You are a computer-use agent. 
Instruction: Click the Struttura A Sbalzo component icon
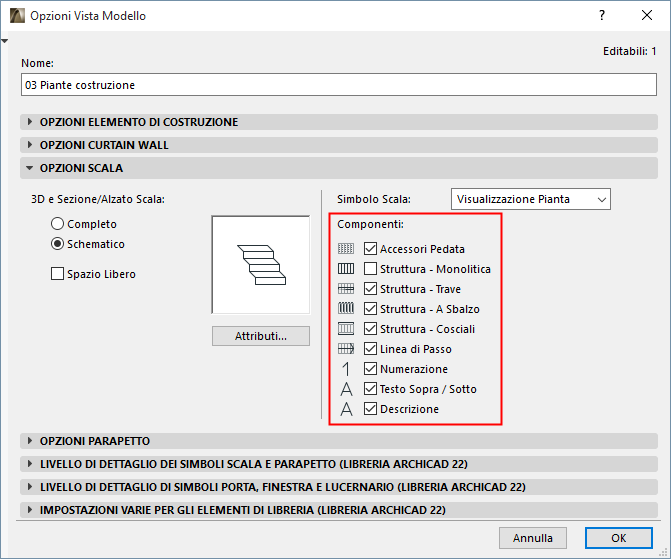click(346, 309)
